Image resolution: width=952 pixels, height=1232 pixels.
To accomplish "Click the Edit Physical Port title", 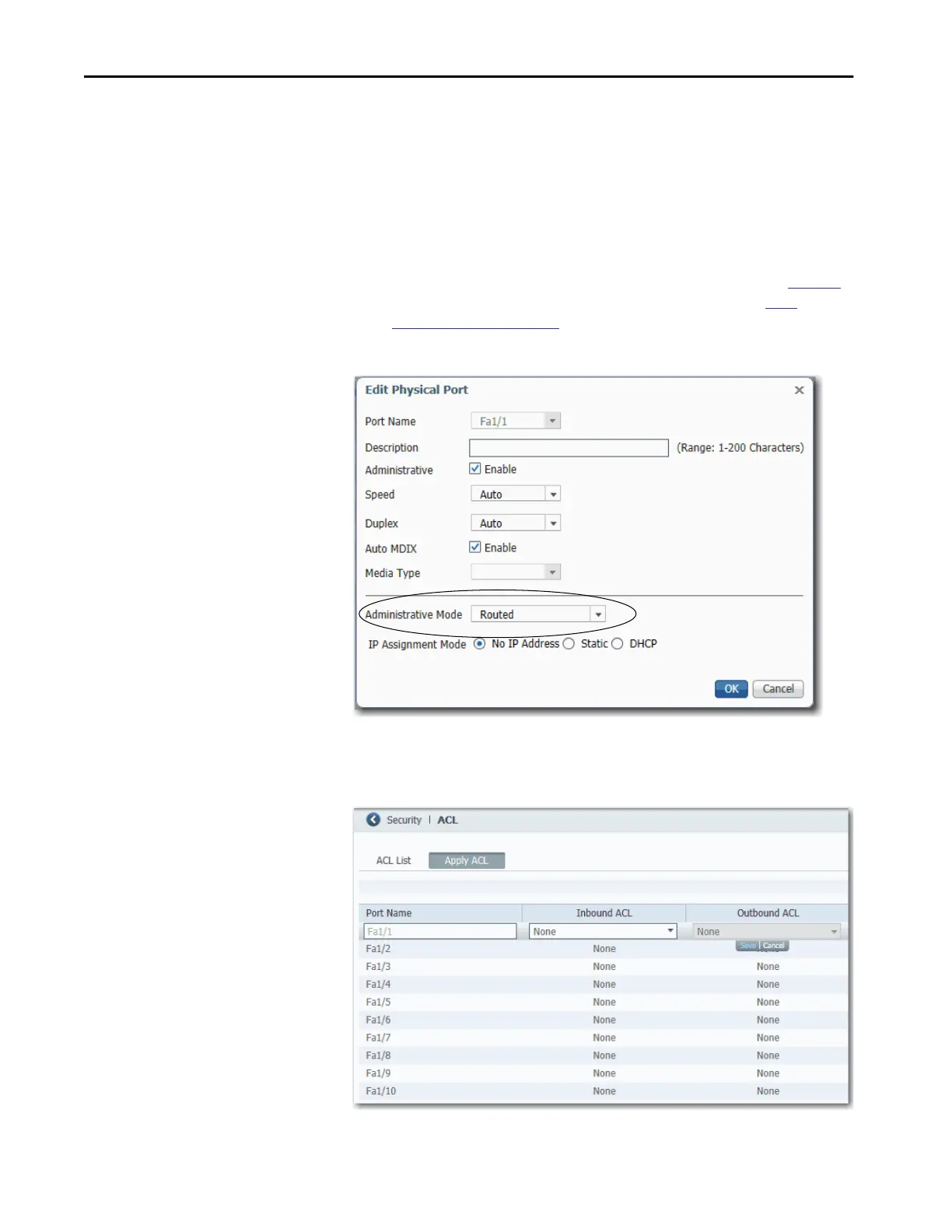I will pyautogui.click(x=417, y=390).
